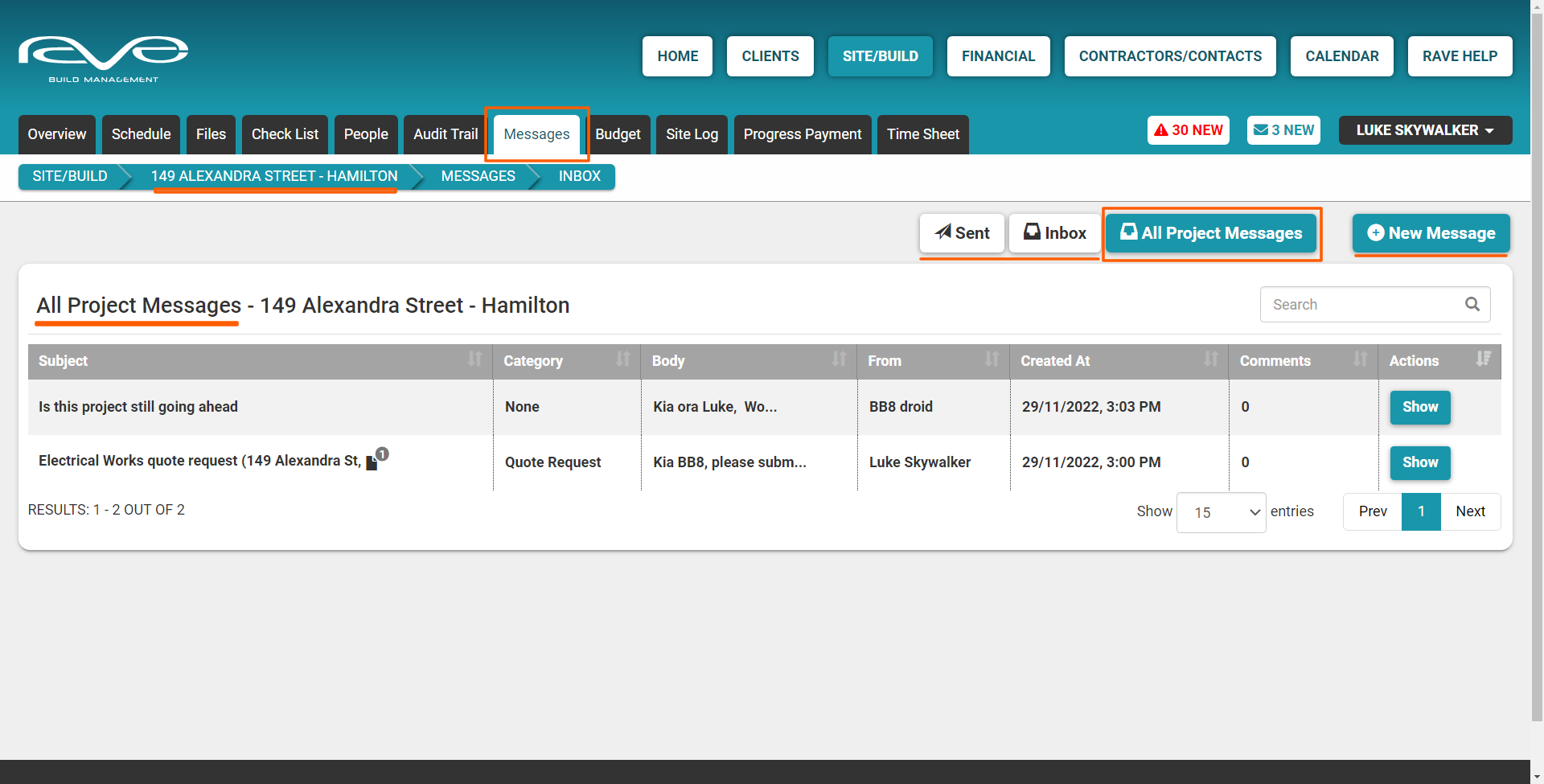This screenshot has height=784, width=1544.
Task: Open the entries per page dropdown
Action: 1221,512
